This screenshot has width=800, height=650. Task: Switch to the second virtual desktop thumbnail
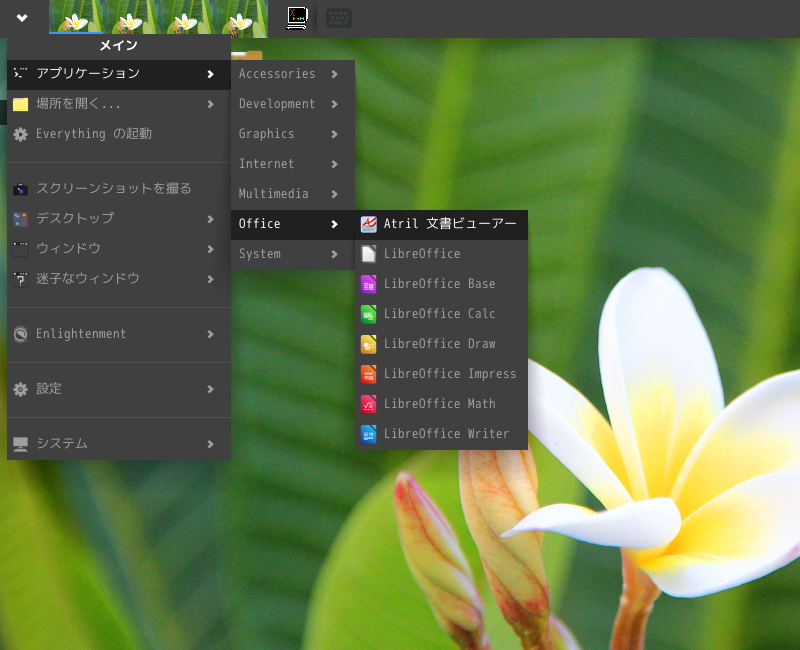[x=131, y=19]
